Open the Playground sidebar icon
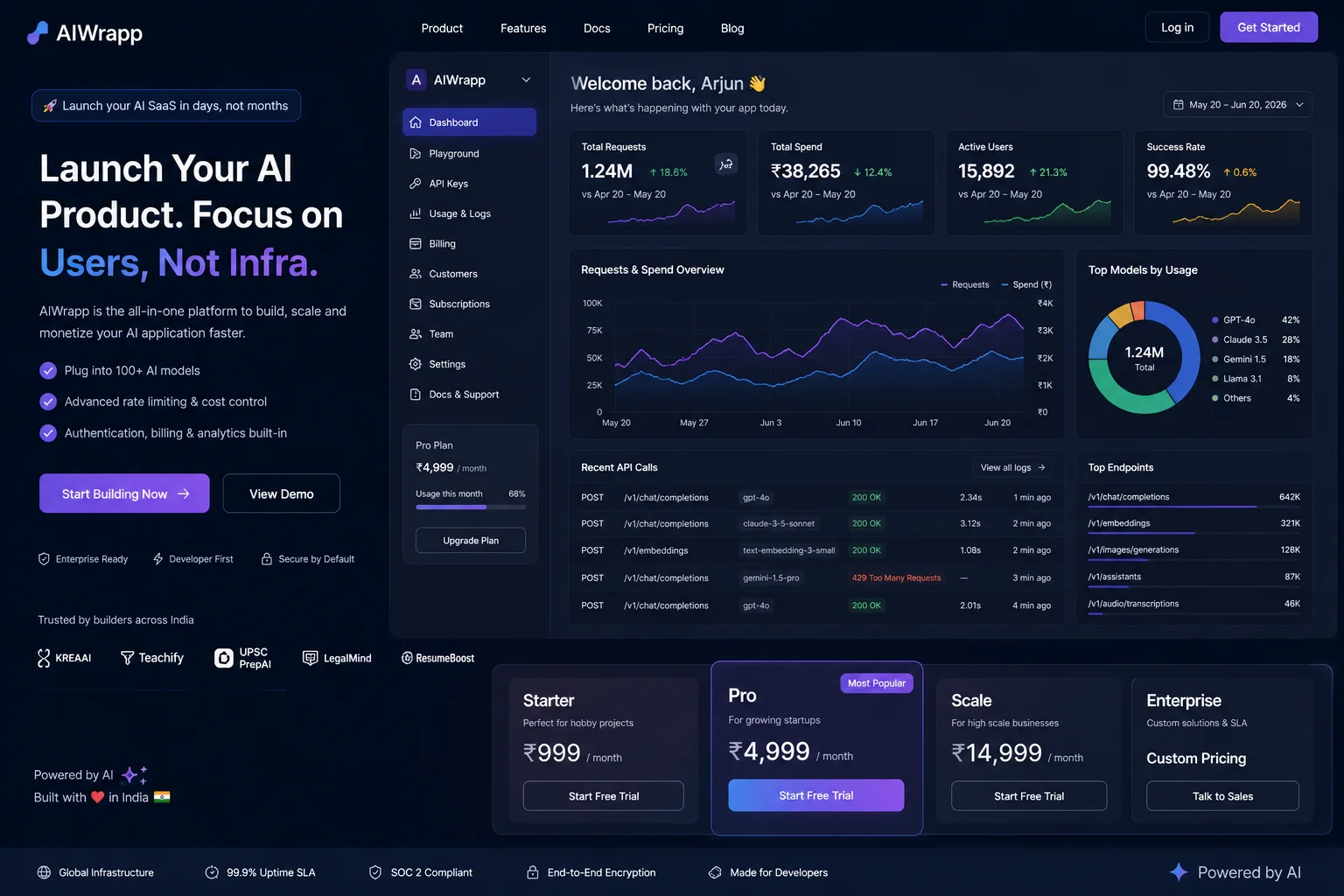Viewport: 1344px width, 896px height. tap(416, 153)
